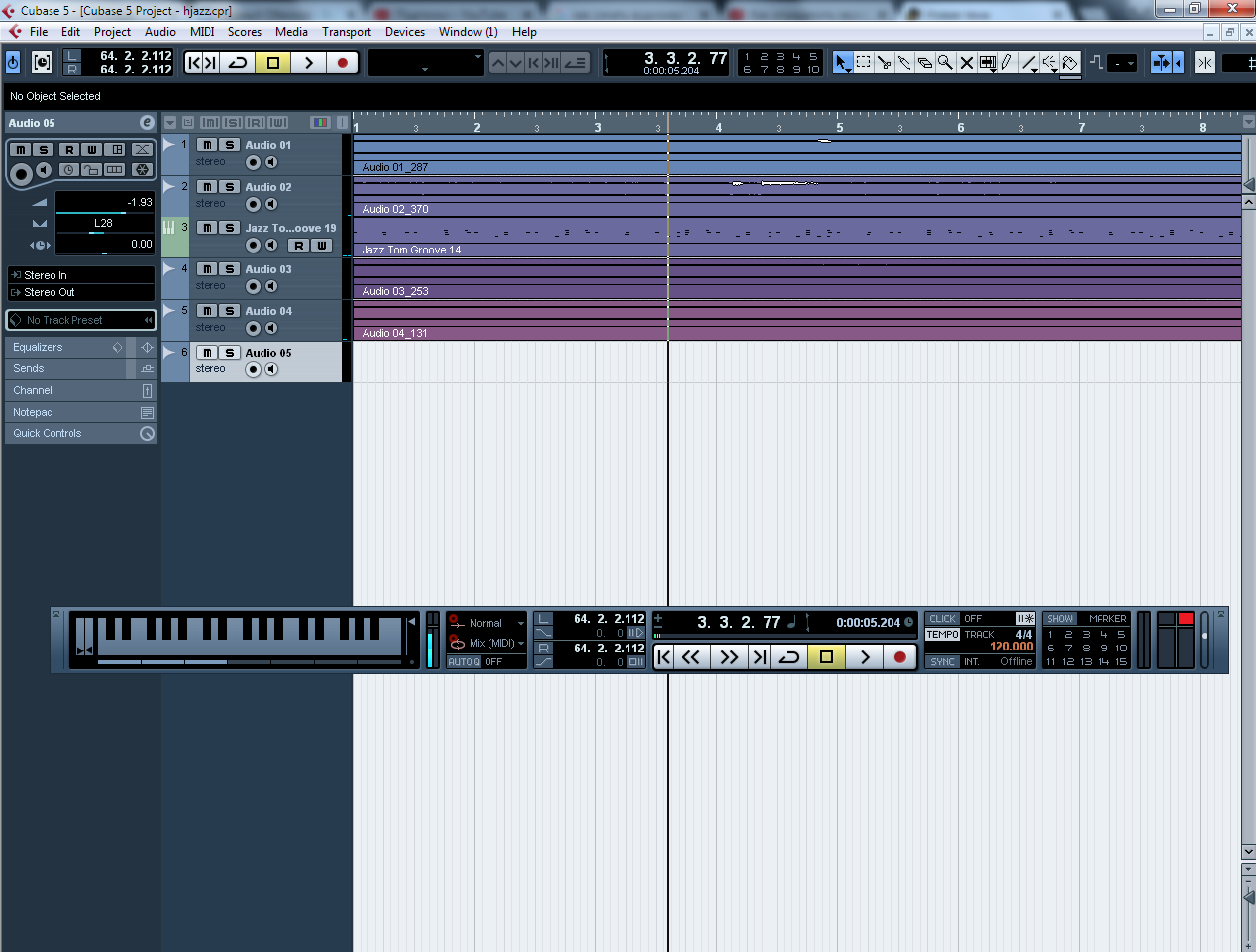Open Mix (MIDI) cycle record mode dropdown
The height and width of the screenshot is (952, 1256).
(487, 643)
